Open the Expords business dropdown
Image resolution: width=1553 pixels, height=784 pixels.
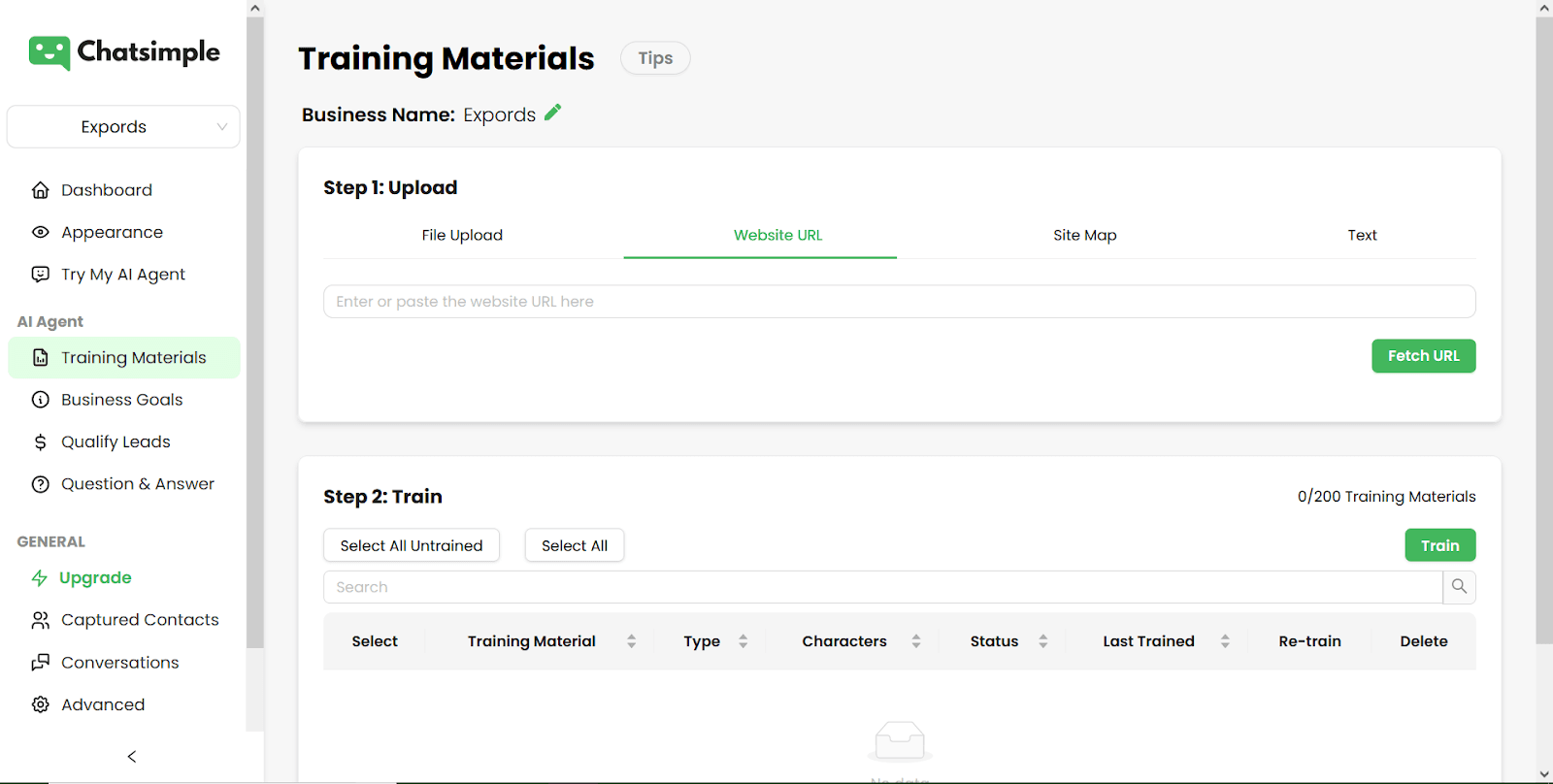[123, 127]
